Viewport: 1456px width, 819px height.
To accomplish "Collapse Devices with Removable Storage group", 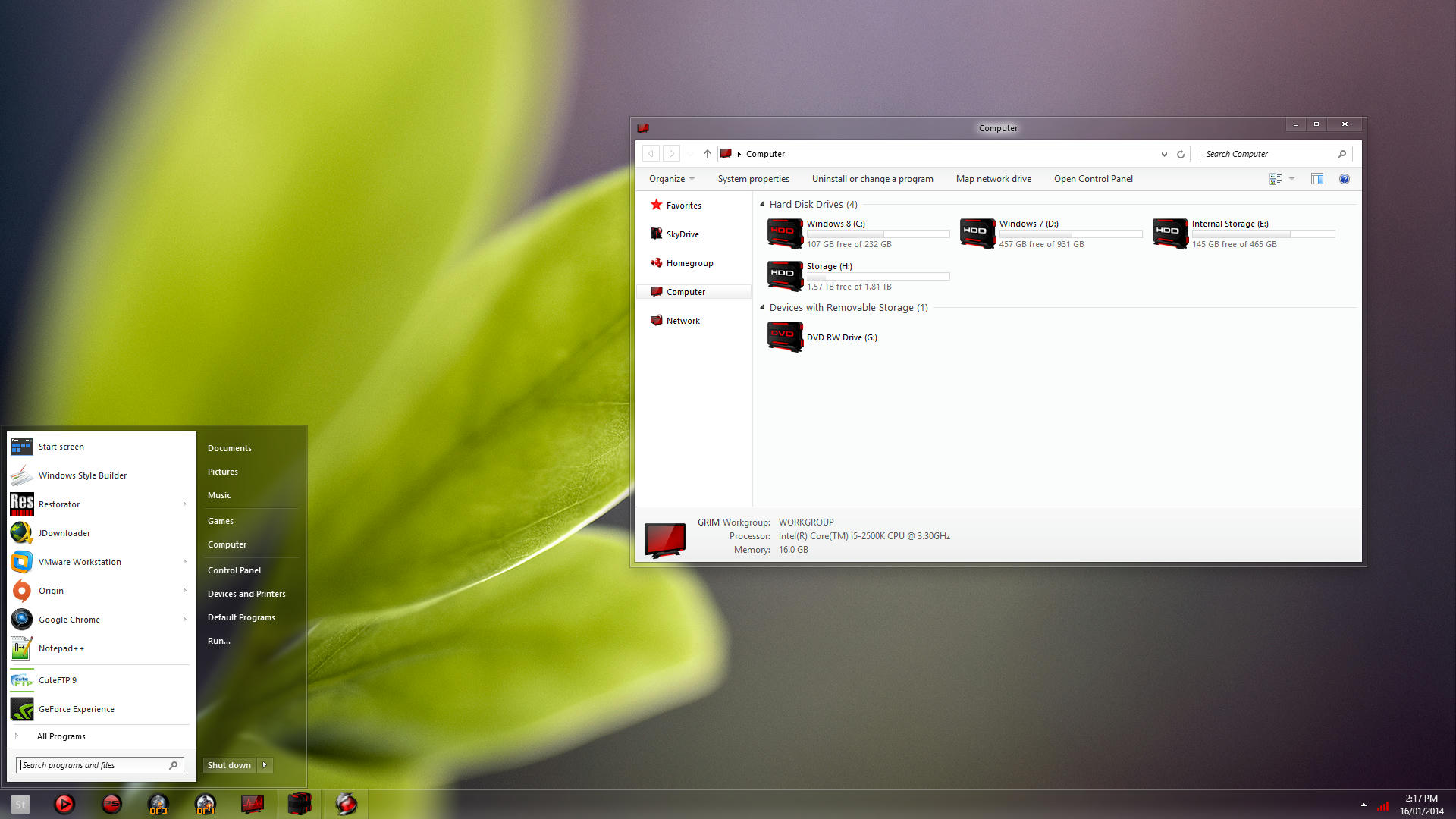I will pos(762,307).
